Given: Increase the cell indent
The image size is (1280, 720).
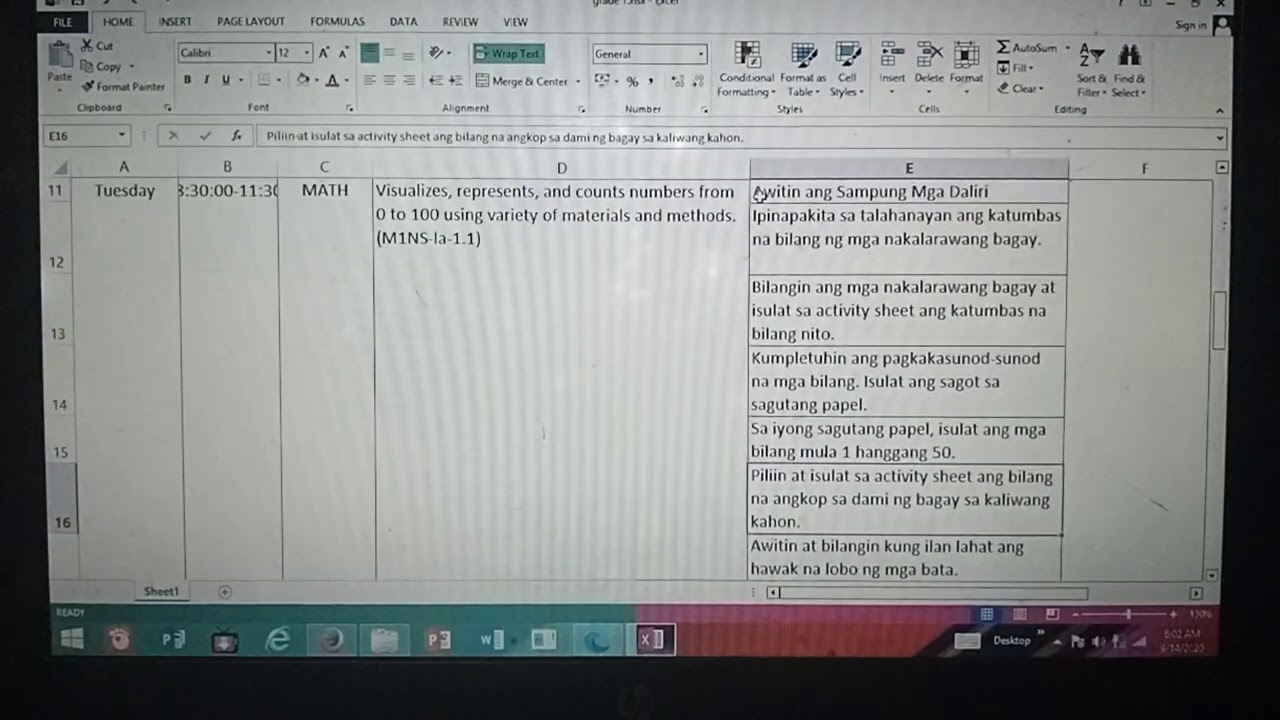Looking at the screenshot, I should (455, 81).
